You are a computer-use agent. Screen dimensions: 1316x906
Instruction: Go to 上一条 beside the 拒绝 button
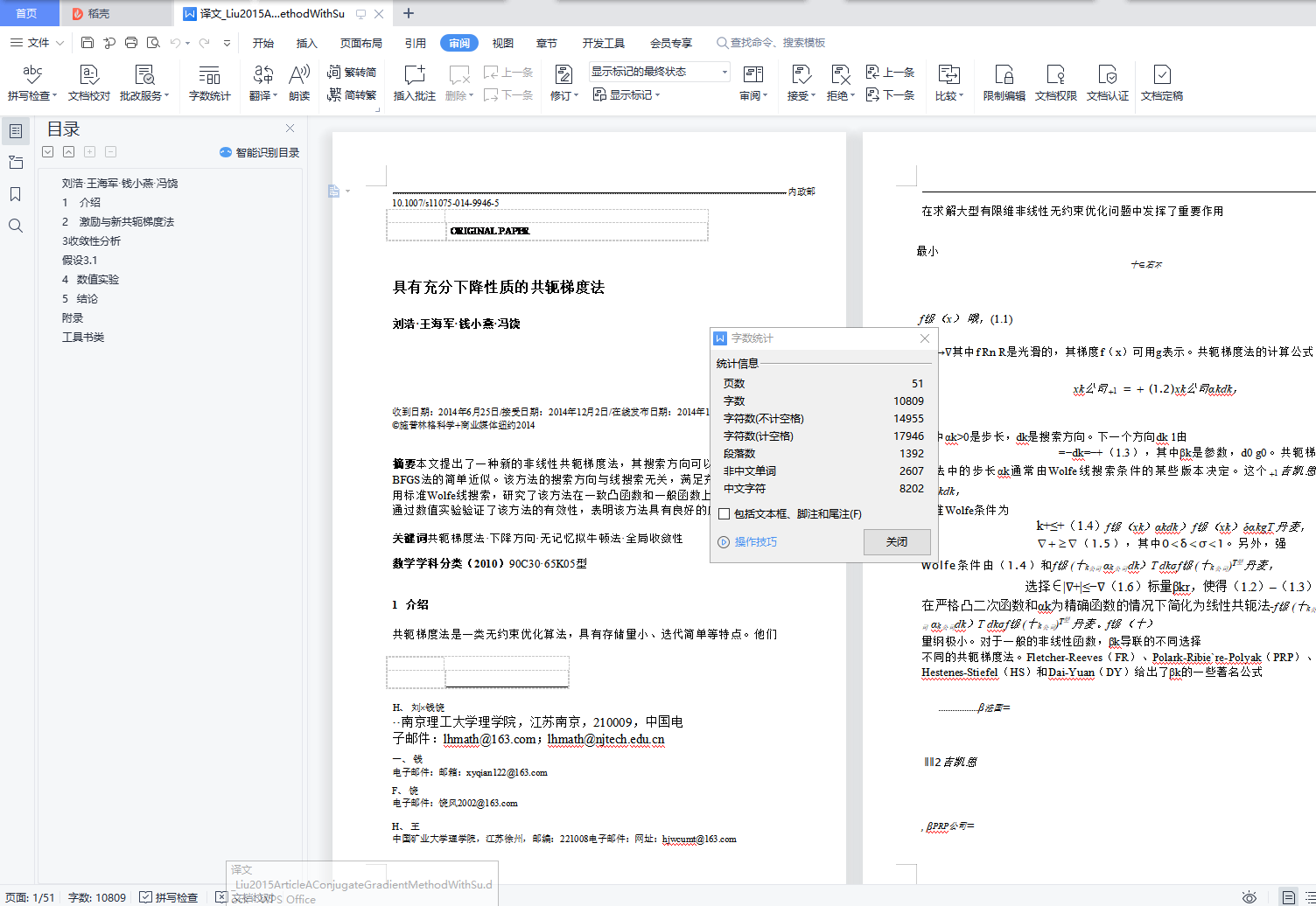coord(890,73)
